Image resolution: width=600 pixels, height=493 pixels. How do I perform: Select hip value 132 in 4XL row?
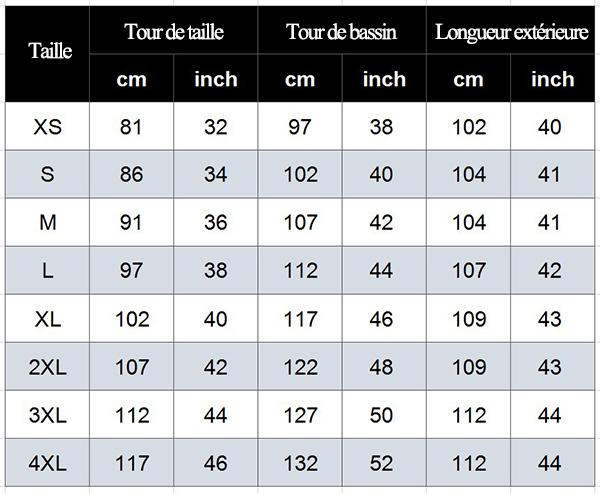pos(300,463)
